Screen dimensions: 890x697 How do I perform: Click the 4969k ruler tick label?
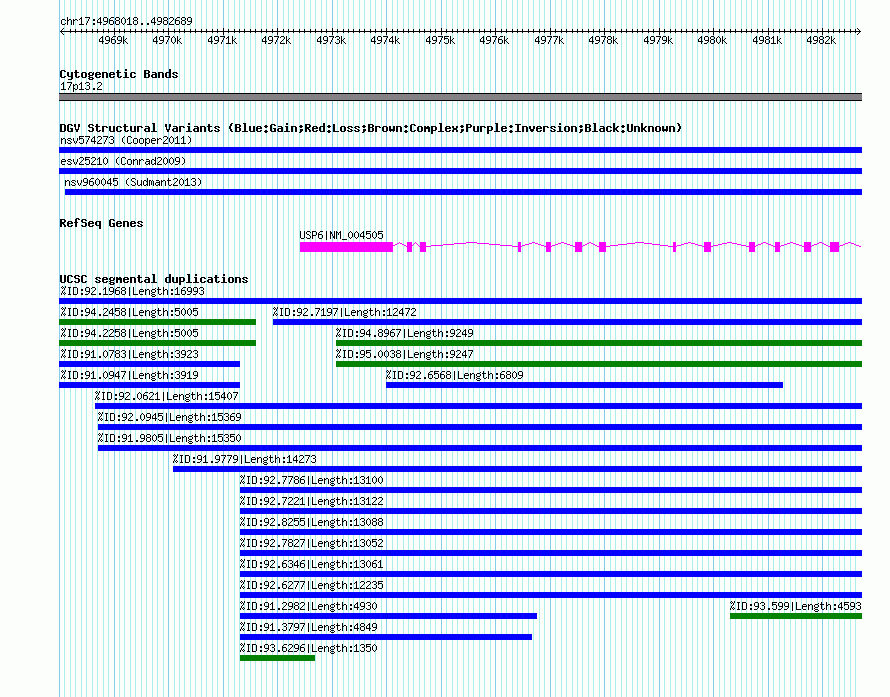coord(113,40)
